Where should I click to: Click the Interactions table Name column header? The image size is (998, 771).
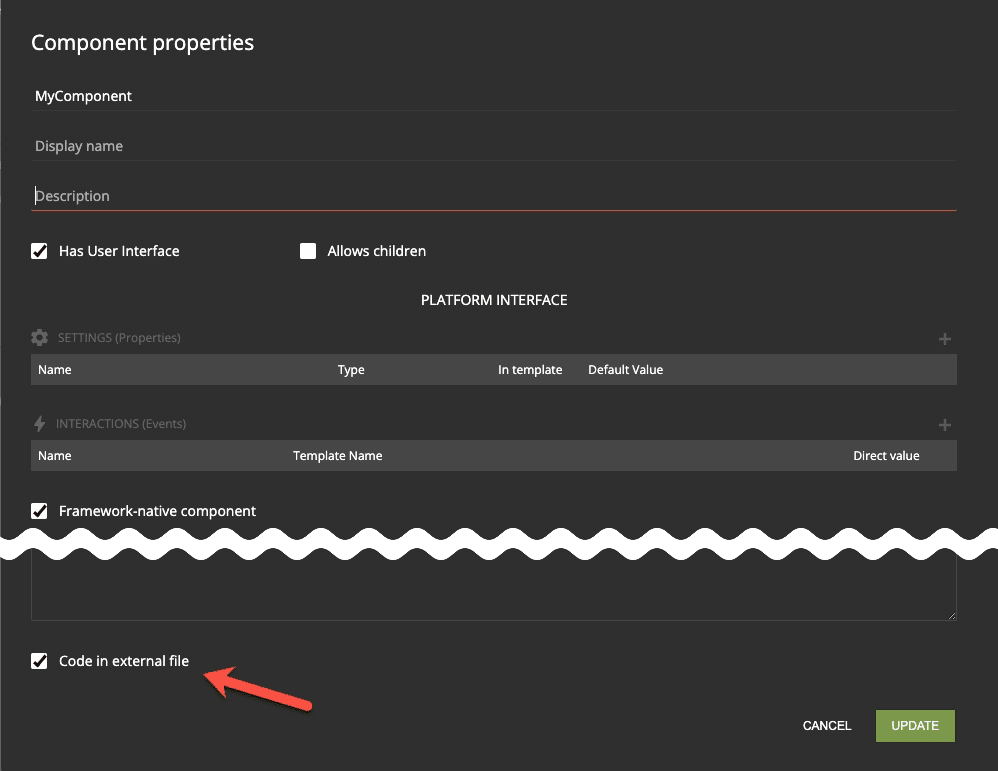[x=55, y=456]
